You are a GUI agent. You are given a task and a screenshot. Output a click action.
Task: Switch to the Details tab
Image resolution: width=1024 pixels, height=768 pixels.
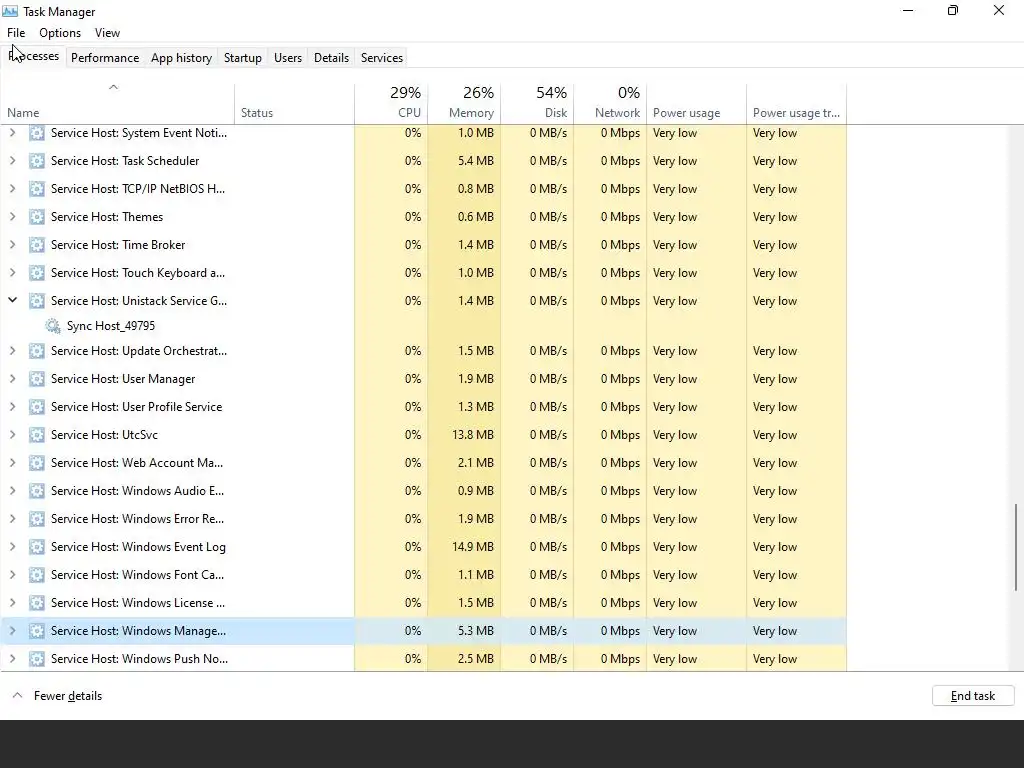pos(331,57)
